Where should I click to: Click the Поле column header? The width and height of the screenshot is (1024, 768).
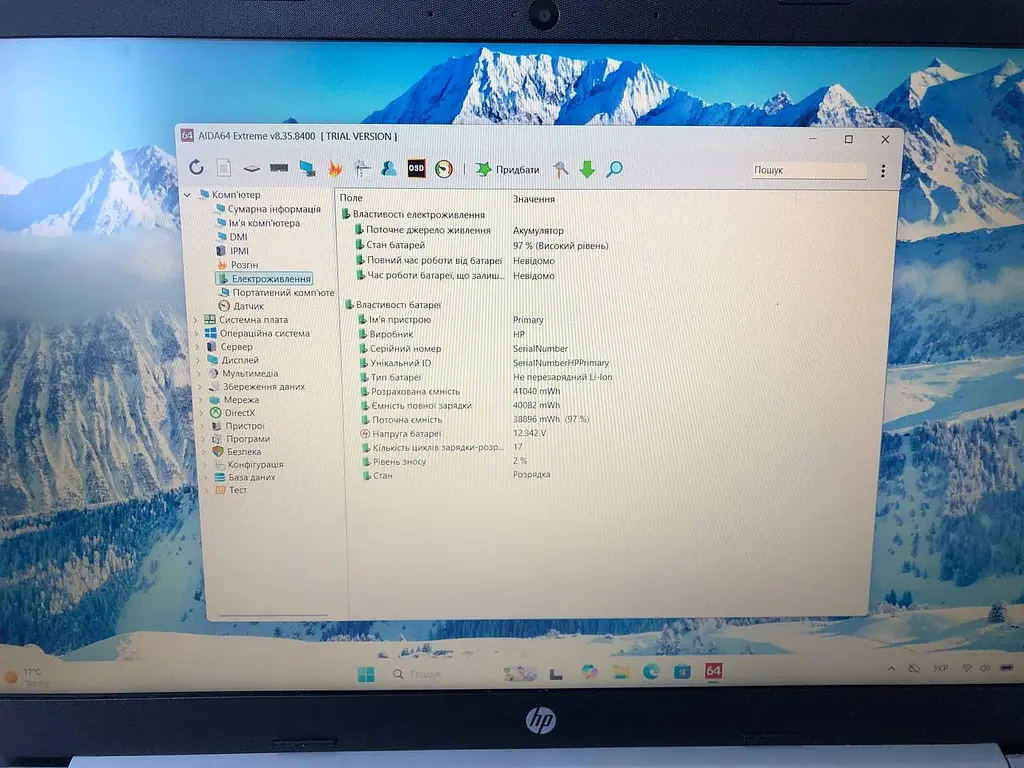351,198
